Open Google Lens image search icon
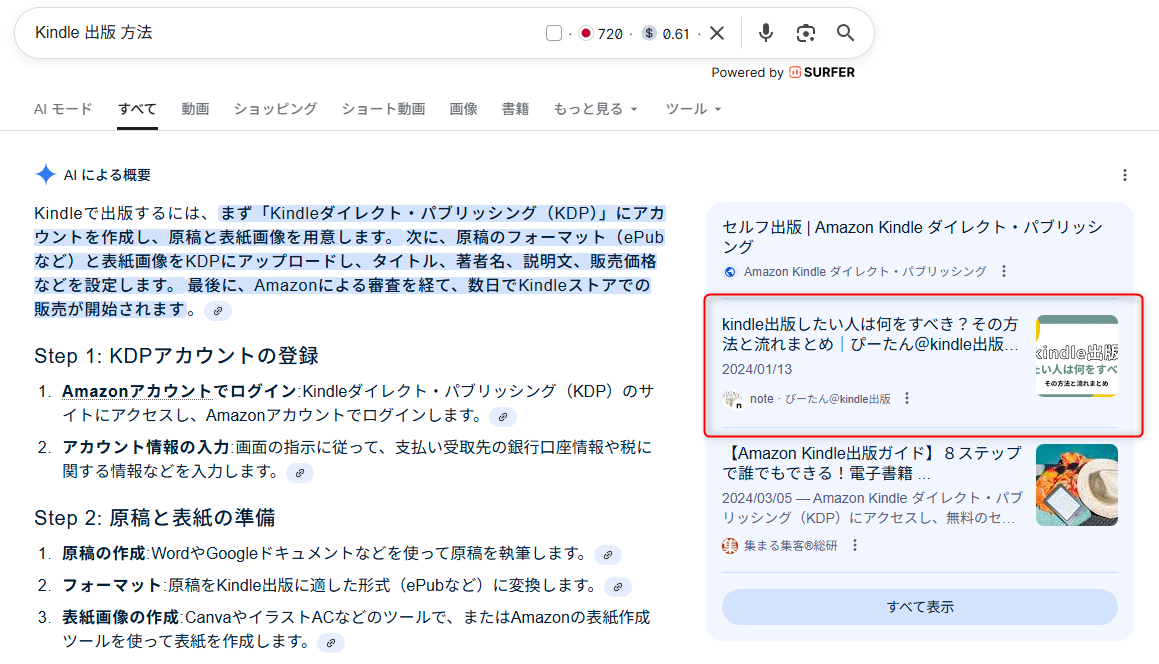 pos(806,33)
